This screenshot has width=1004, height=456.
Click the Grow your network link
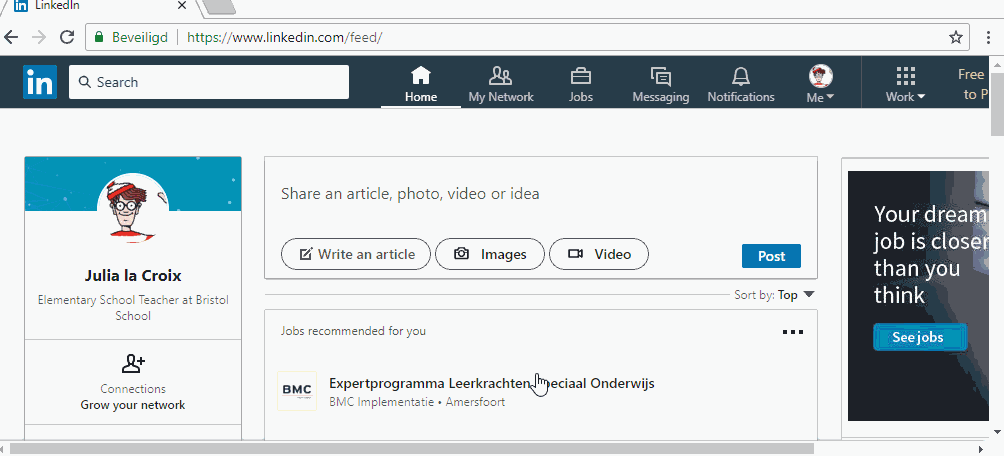(x=133, y=405)
